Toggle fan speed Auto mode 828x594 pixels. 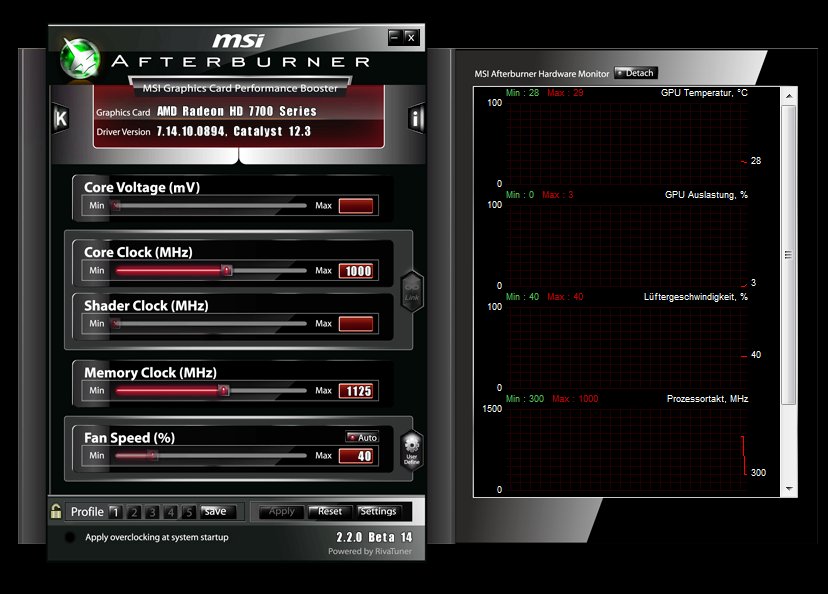pos(362,437)
